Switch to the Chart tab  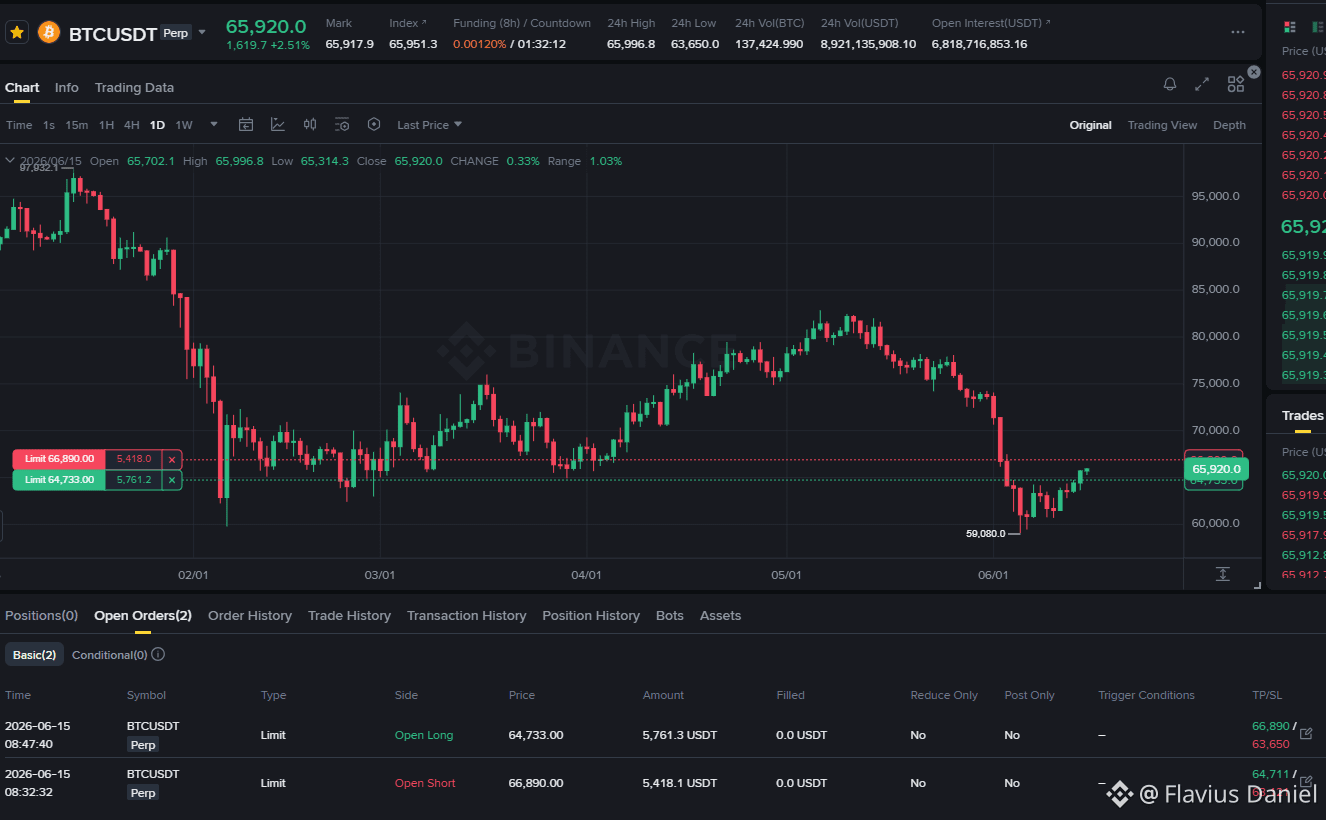(x=22, y=88)
